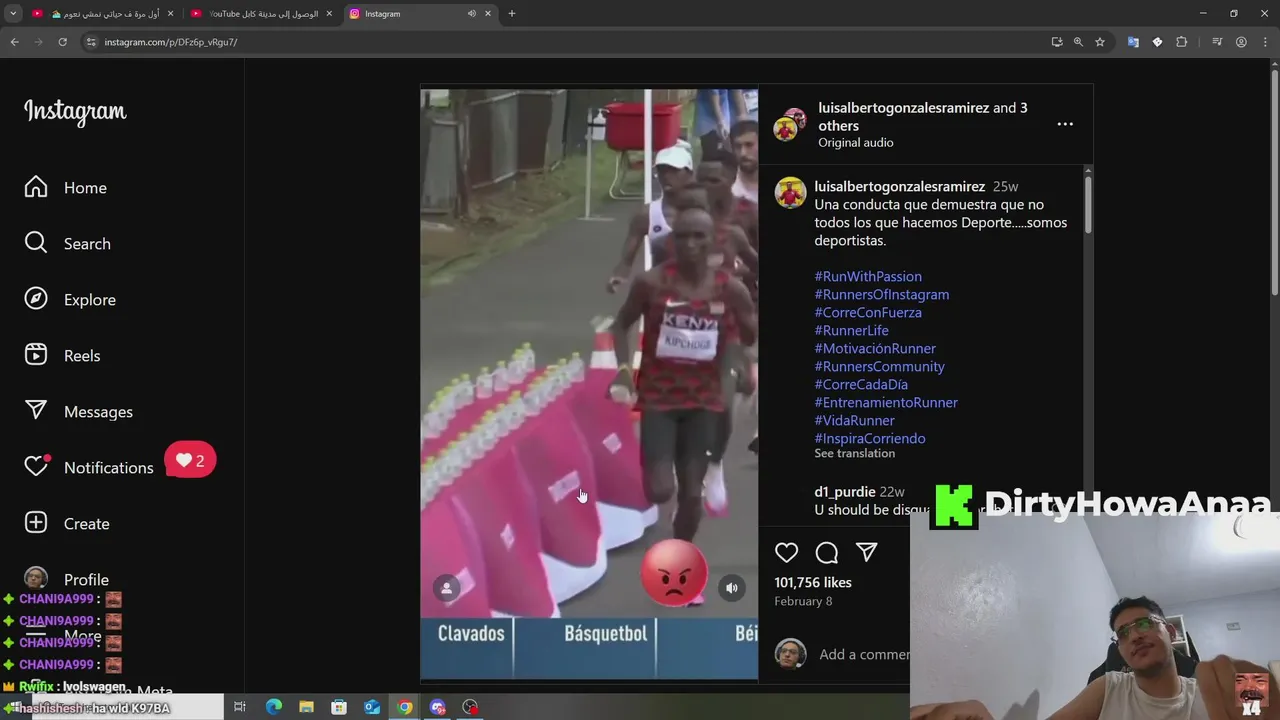
Task: Open the #MotivaciónRunner hashtag
Action: tap(875, 348)
